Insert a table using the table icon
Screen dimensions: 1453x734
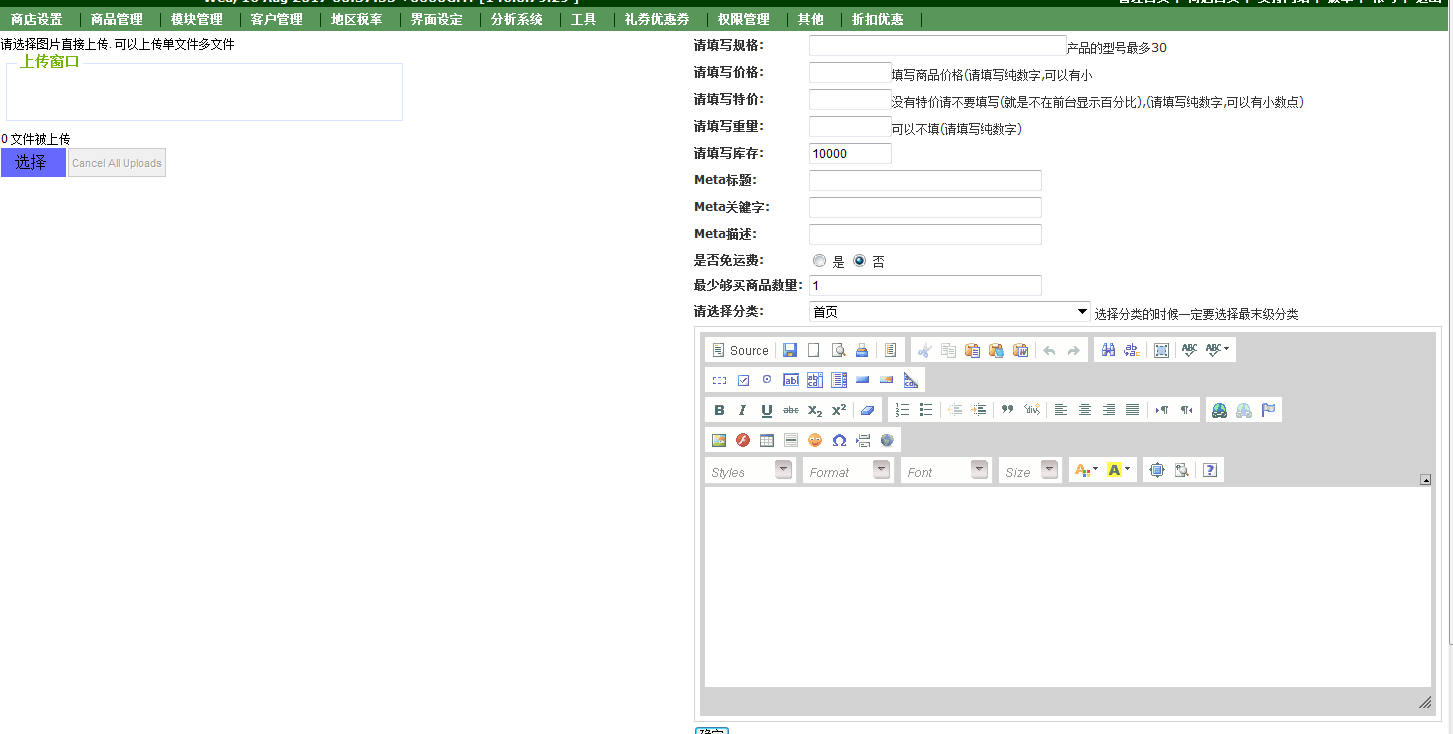767,440
